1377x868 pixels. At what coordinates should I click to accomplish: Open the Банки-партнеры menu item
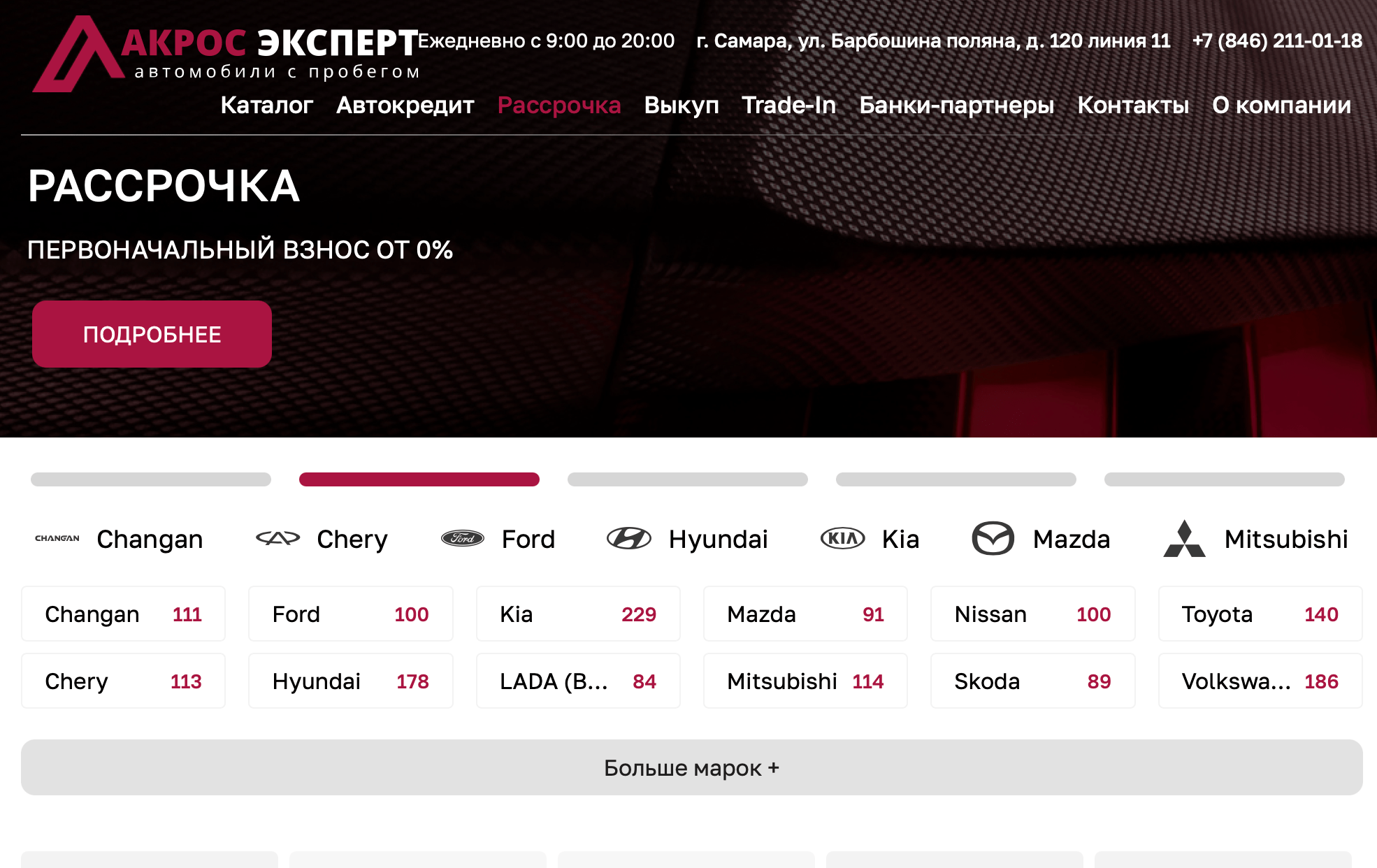tap(957, 105)
